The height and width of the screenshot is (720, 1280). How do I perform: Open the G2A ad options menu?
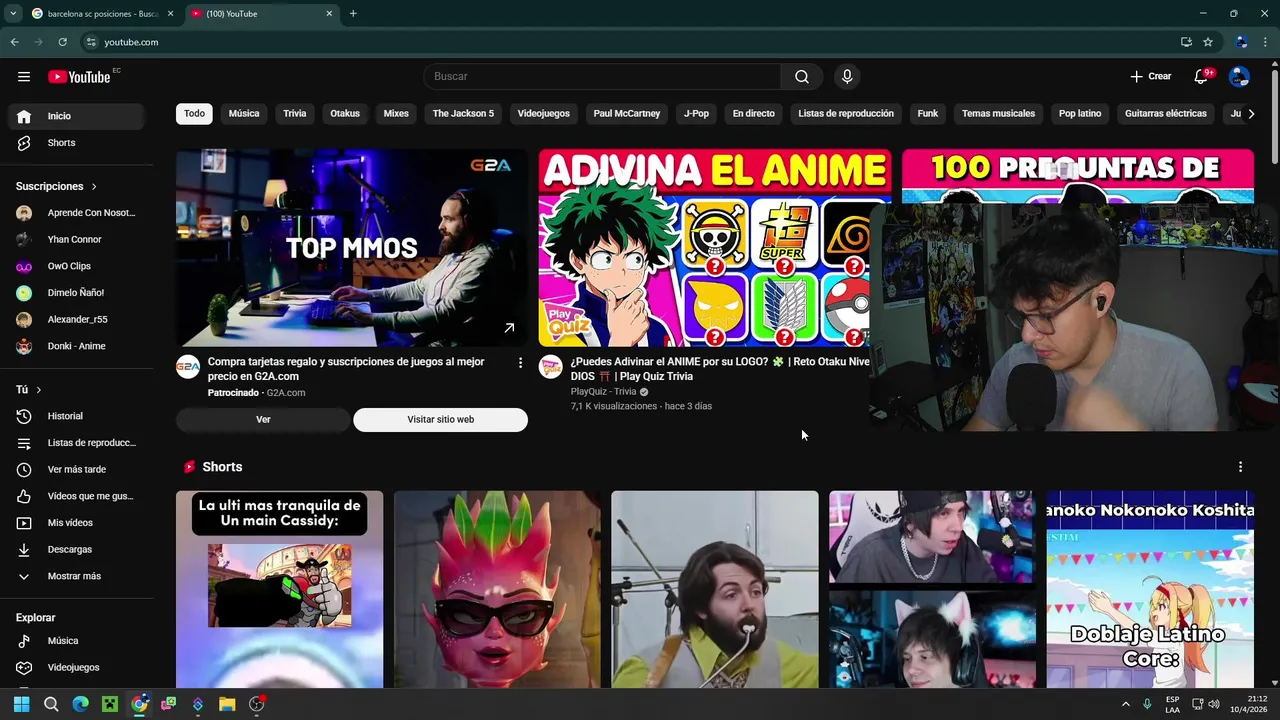click(x=520, y=363)
